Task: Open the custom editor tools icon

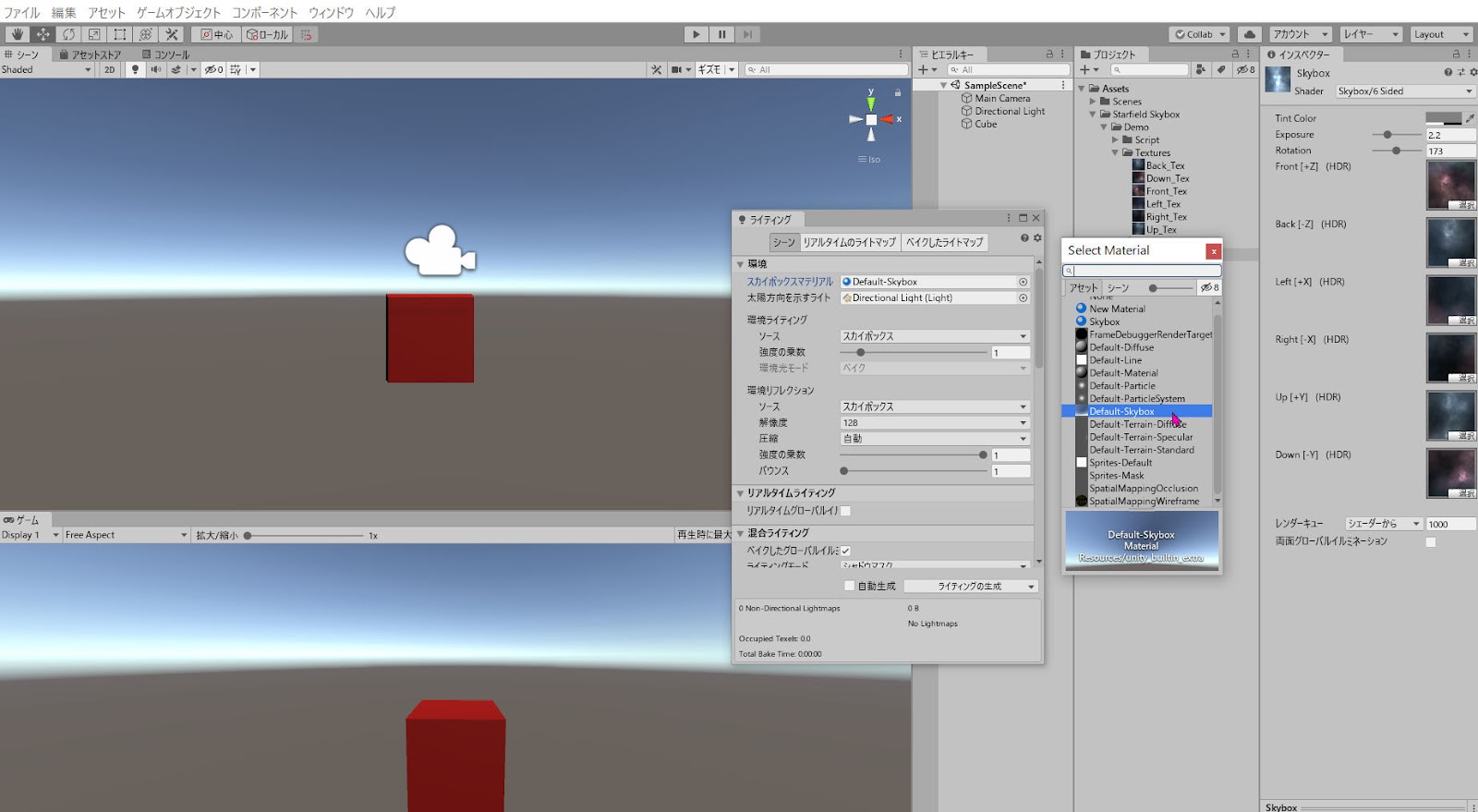Action: pyautogui.click(x=172, y=34)
